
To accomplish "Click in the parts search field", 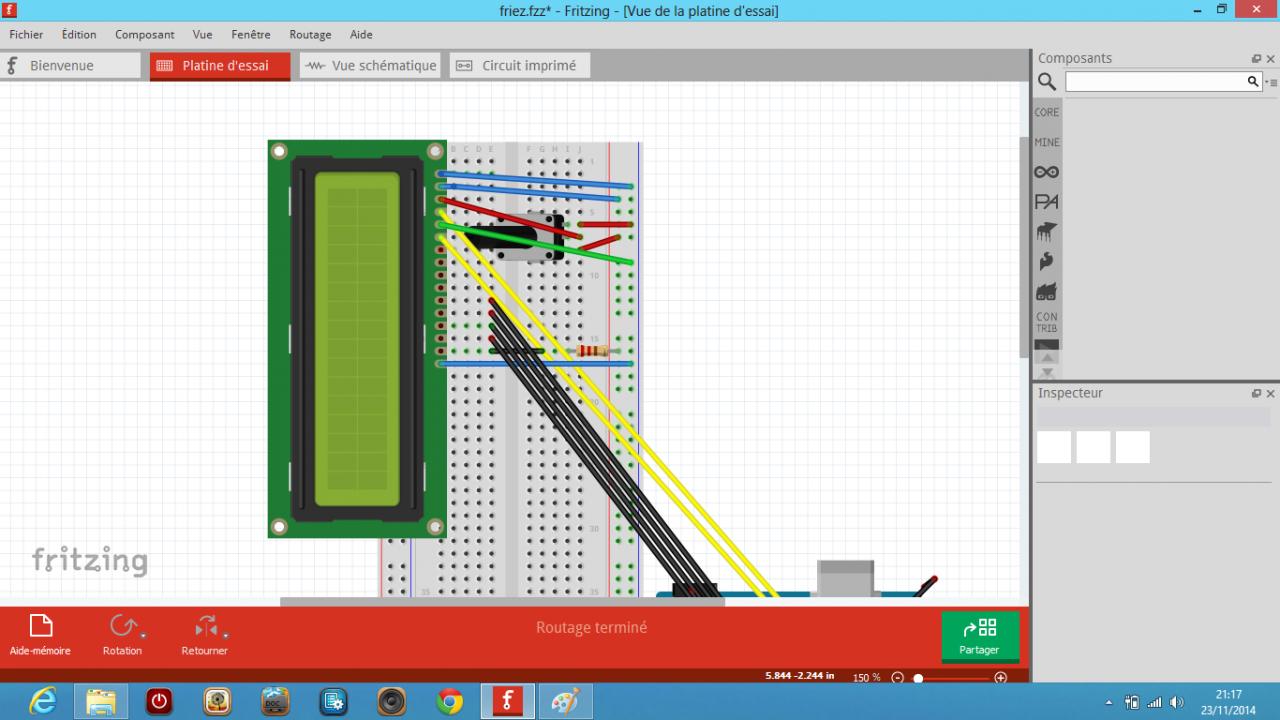I will pos(1154,82).
